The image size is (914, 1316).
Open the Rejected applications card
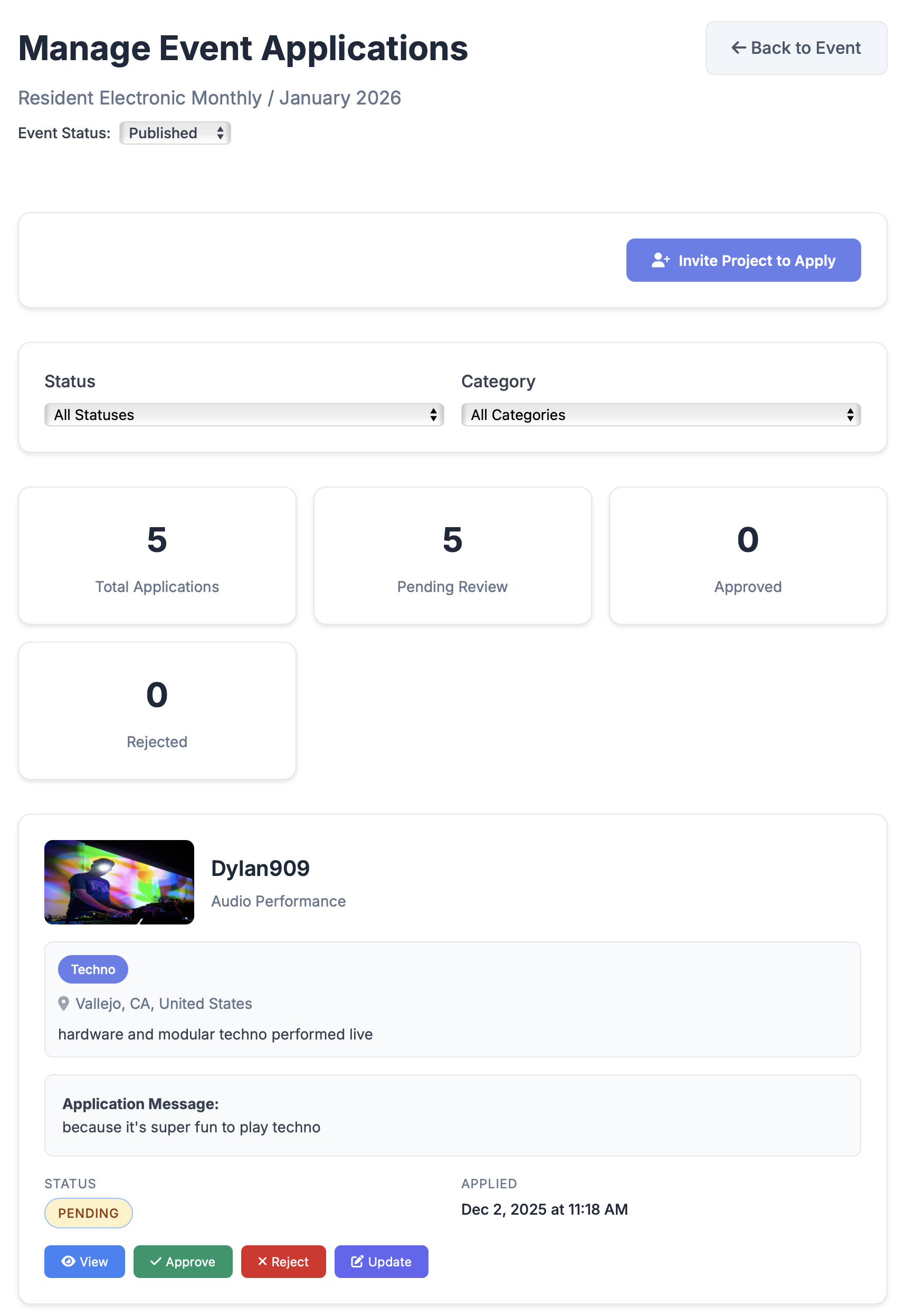point(157,711)
